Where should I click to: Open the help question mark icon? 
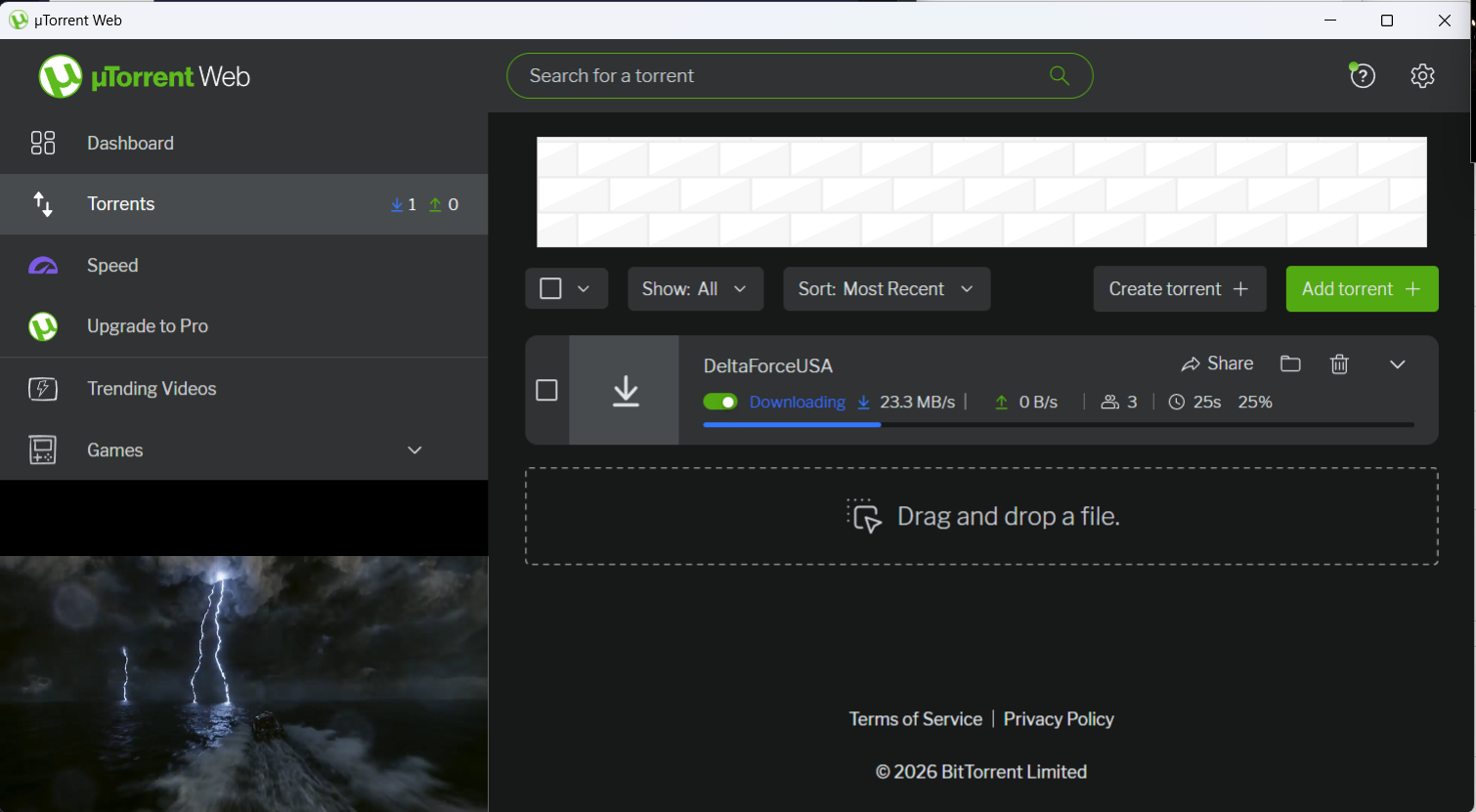point(1363,75)
